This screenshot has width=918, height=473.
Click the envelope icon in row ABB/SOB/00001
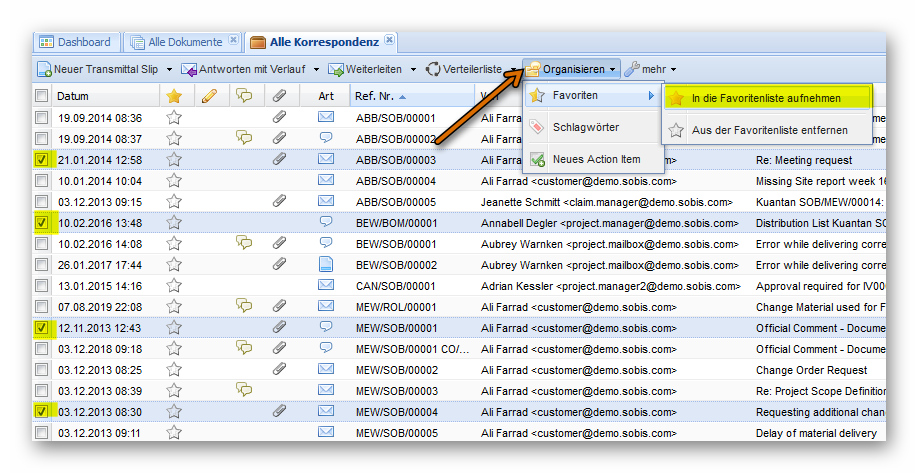(326, 117)
